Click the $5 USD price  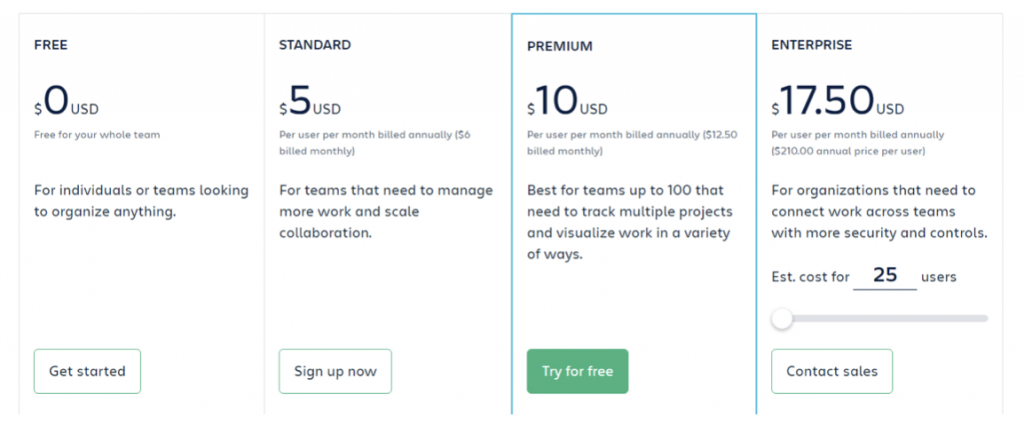click(x=310, y=102)
